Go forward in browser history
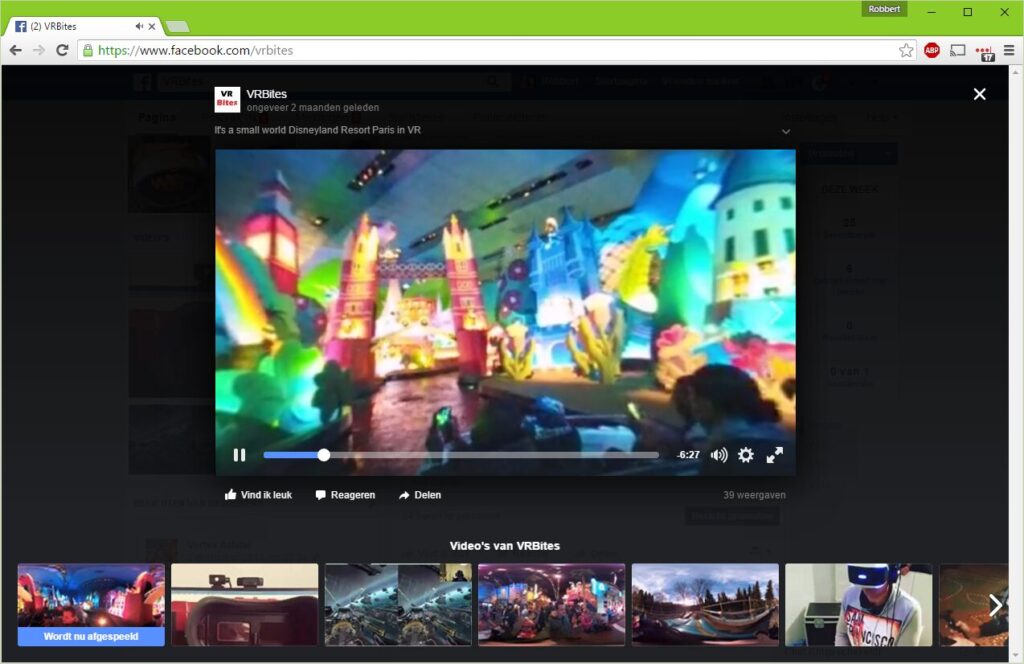The height and width of the screenshot is (664, 1024). [39, 50]
